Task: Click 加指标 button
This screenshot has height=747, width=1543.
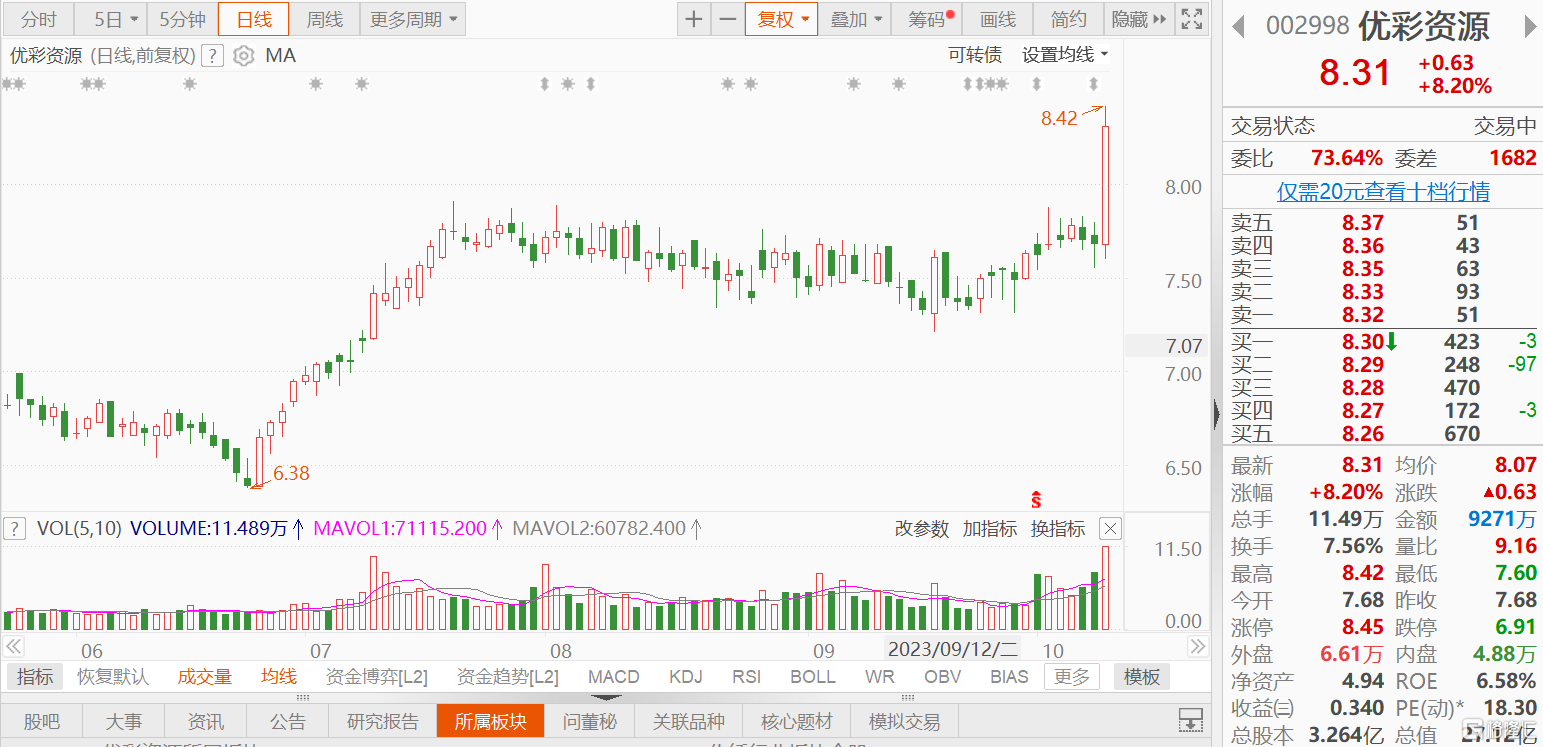Action: (x=989, y=529)
